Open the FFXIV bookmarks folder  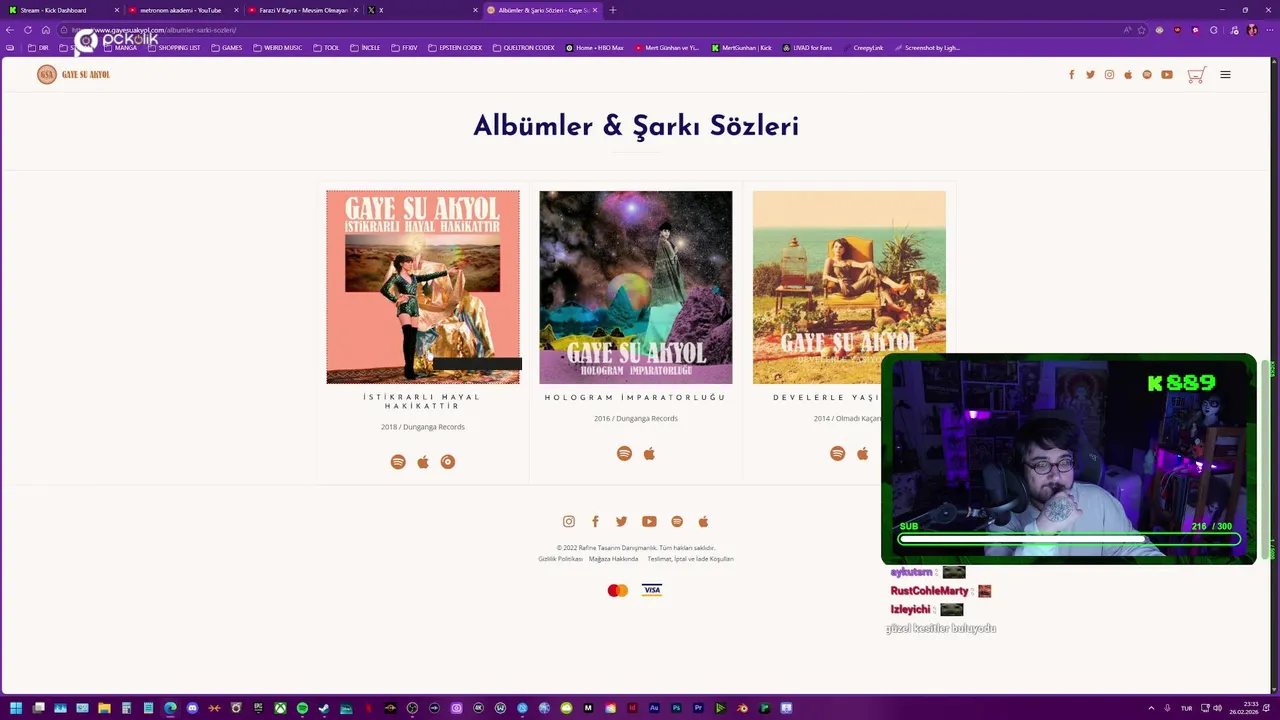404,48
